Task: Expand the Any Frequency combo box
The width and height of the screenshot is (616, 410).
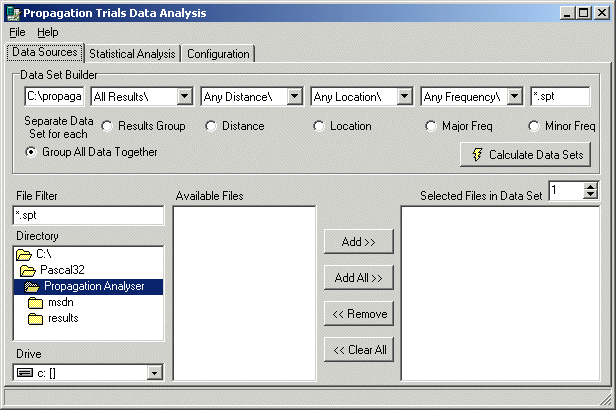Action: pos(514,97)
